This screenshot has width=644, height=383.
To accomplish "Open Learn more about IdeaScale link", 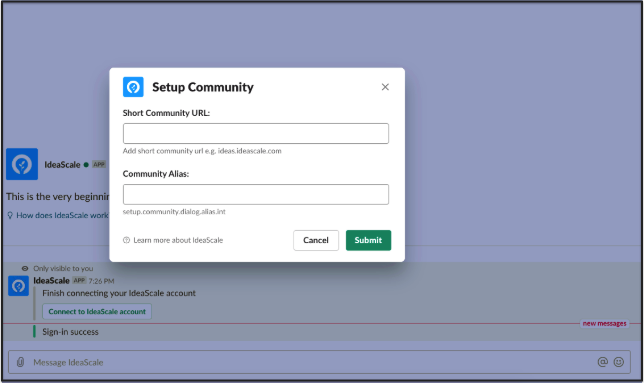I will coord(178,240).
